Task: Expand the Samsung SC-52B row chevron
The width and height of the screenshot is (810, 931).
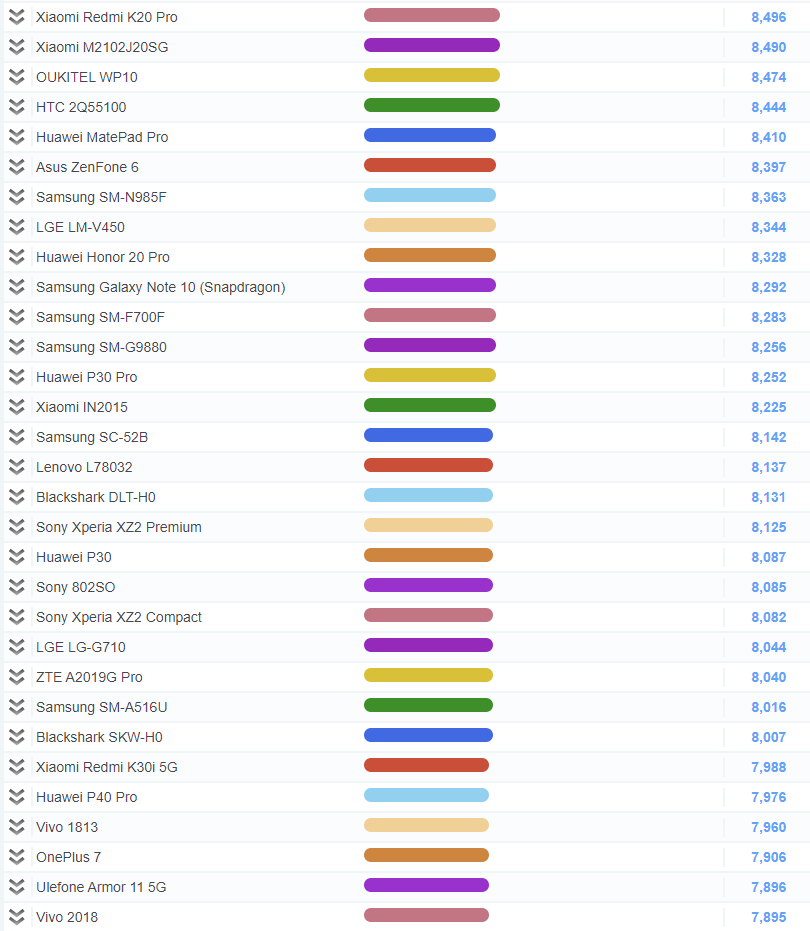Action: click(x=17, y=437)
